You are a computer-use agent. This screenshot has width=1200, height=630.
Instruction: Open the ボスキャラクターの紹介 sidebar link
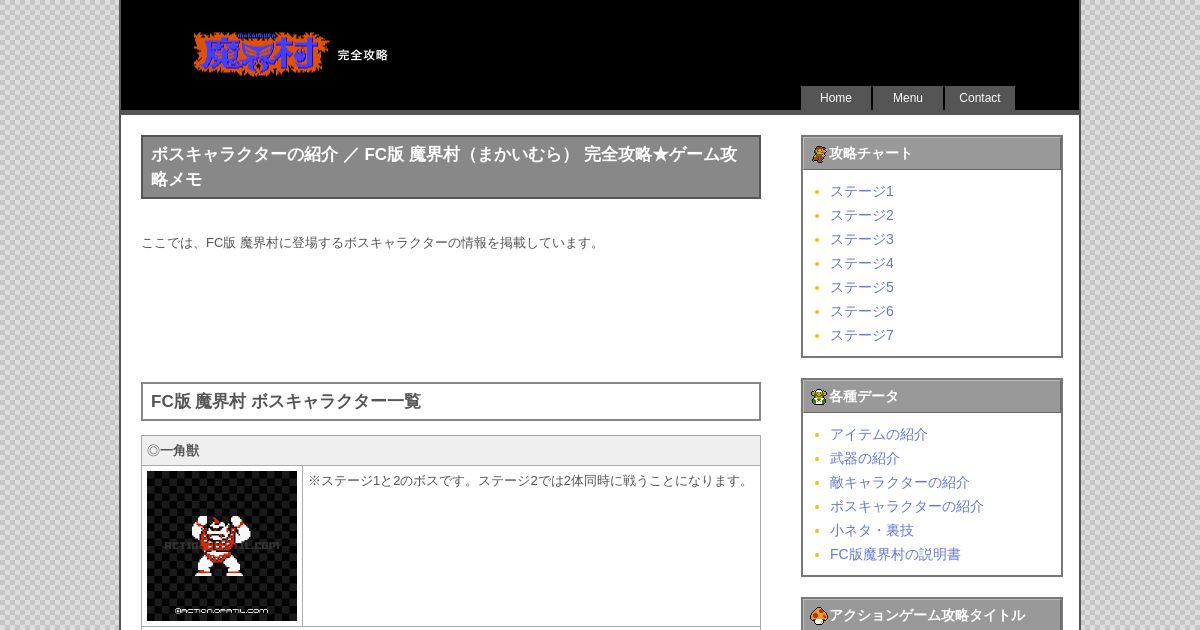[907, 506]
